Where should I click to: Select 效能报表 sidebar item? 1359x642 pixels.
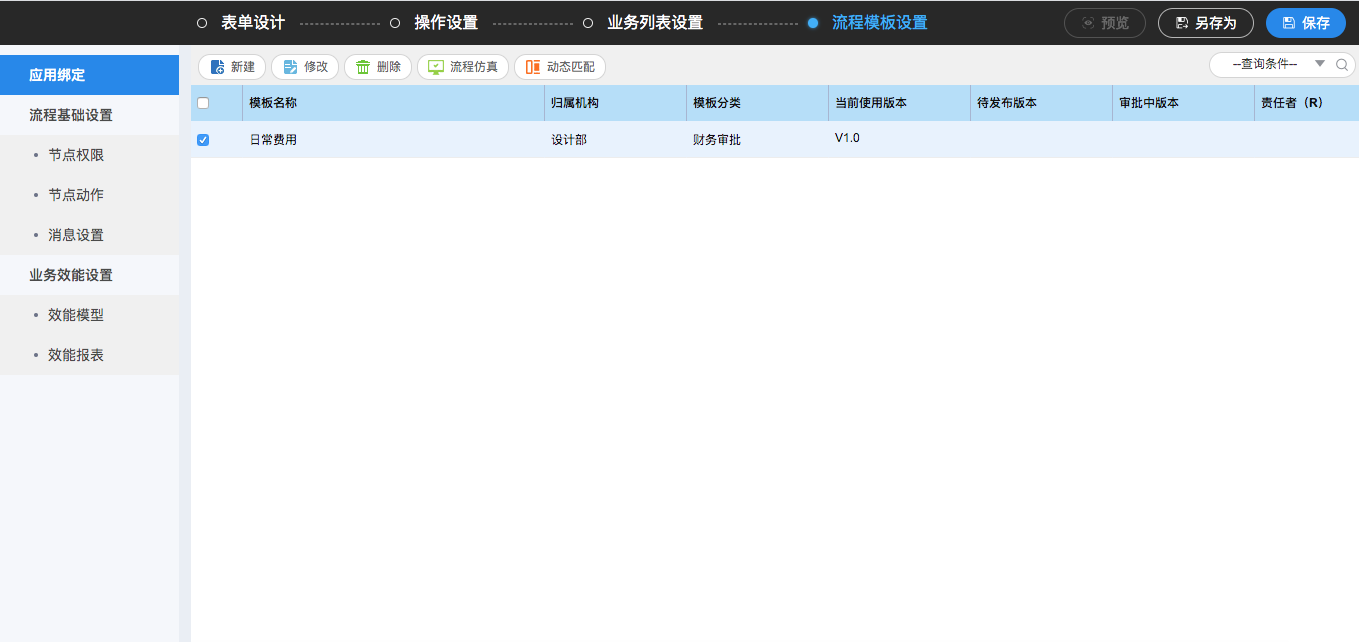coord(89,355)
